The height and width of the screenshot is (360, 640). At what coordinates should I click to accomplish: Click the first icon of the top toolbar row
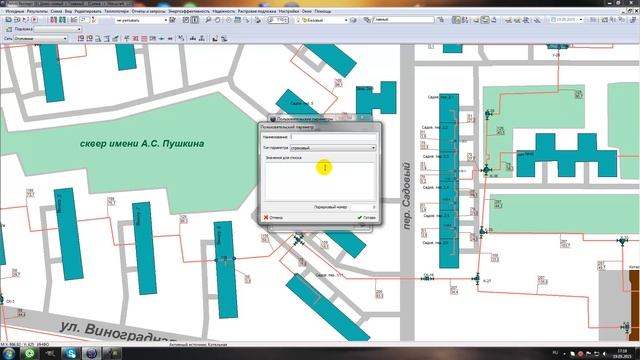[x=8, y=20]
